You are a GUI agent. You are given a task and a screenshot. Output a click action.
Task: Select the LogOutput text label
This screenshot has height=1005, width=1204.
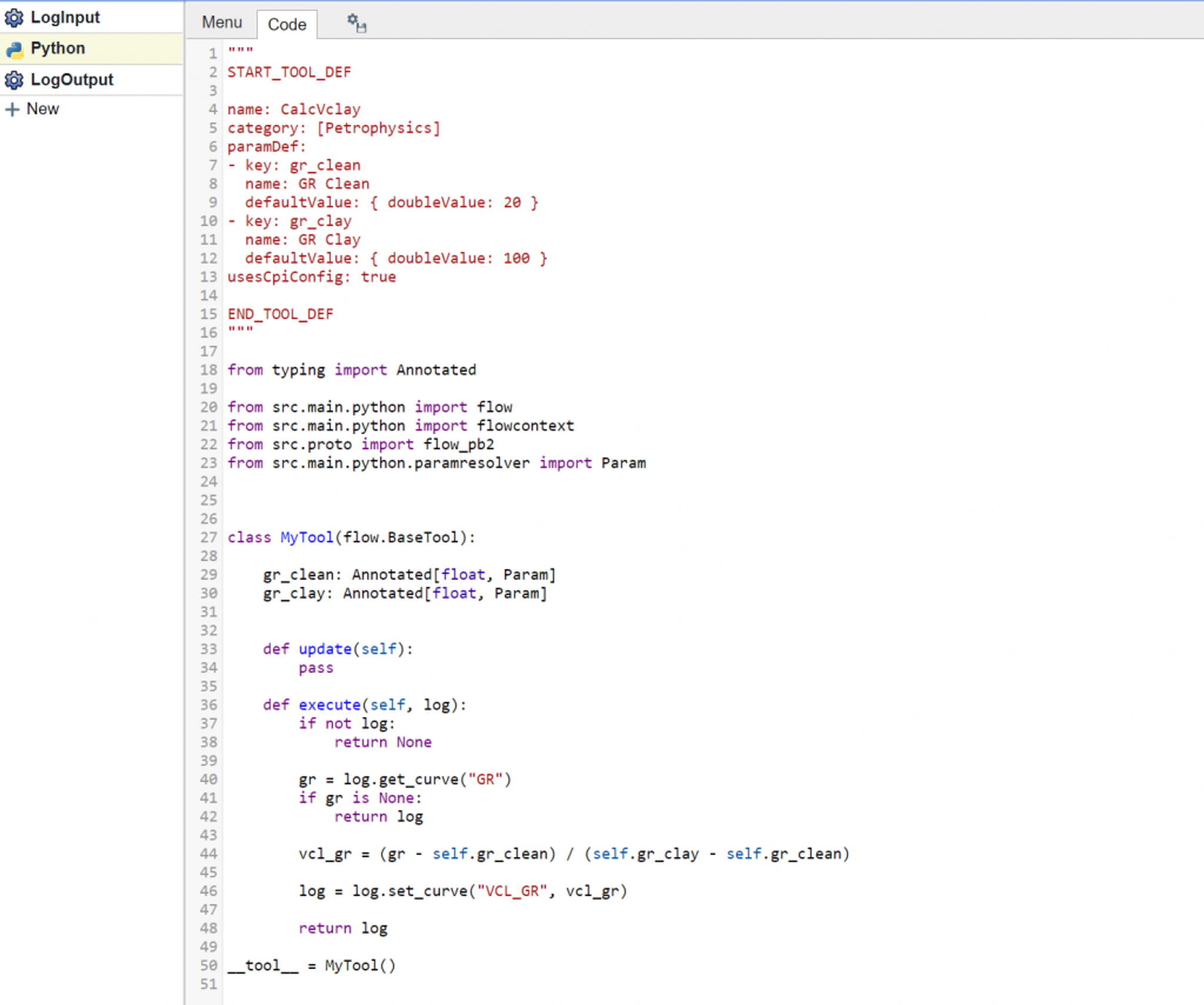click(x=72, y=80)
